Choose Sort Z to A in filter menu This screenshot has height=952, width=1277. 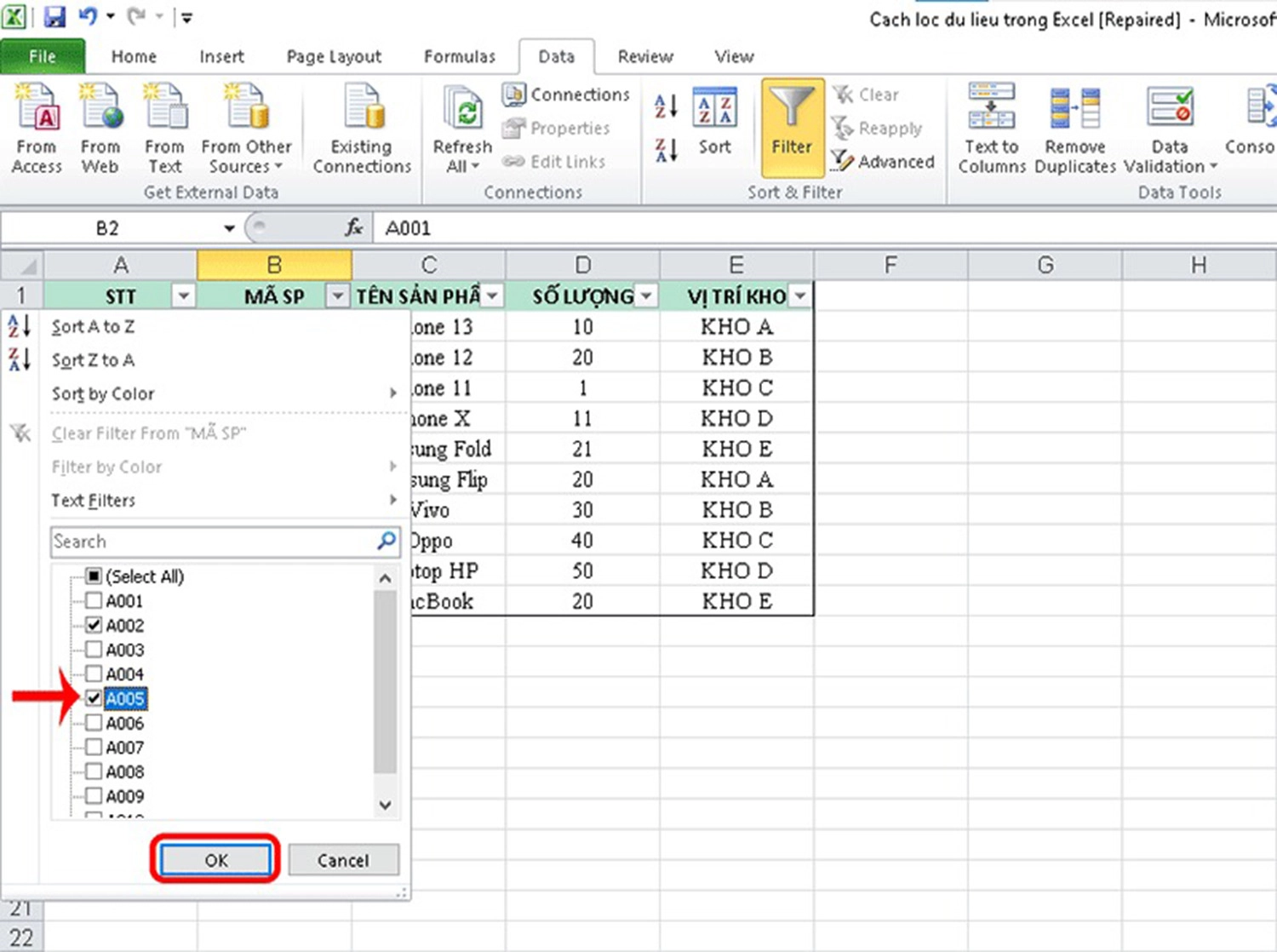point(226,360)
